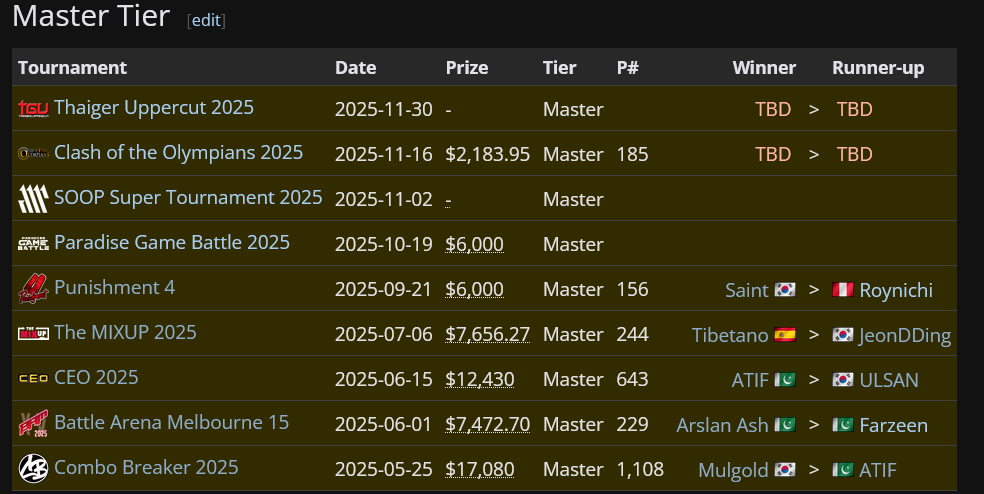Open the Thaiger Uppercut 2025 link

[x=154, y=107]
